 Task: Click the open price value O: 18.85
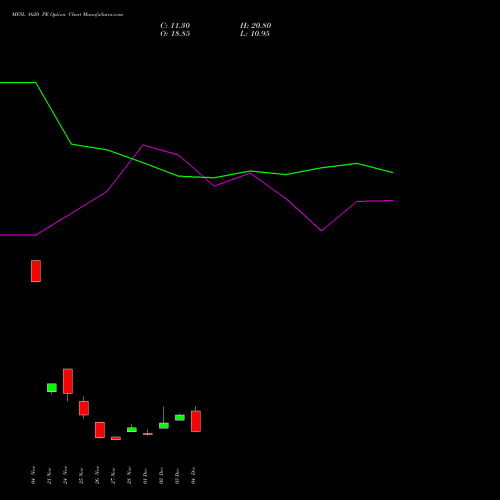click(x=175, y=34)
